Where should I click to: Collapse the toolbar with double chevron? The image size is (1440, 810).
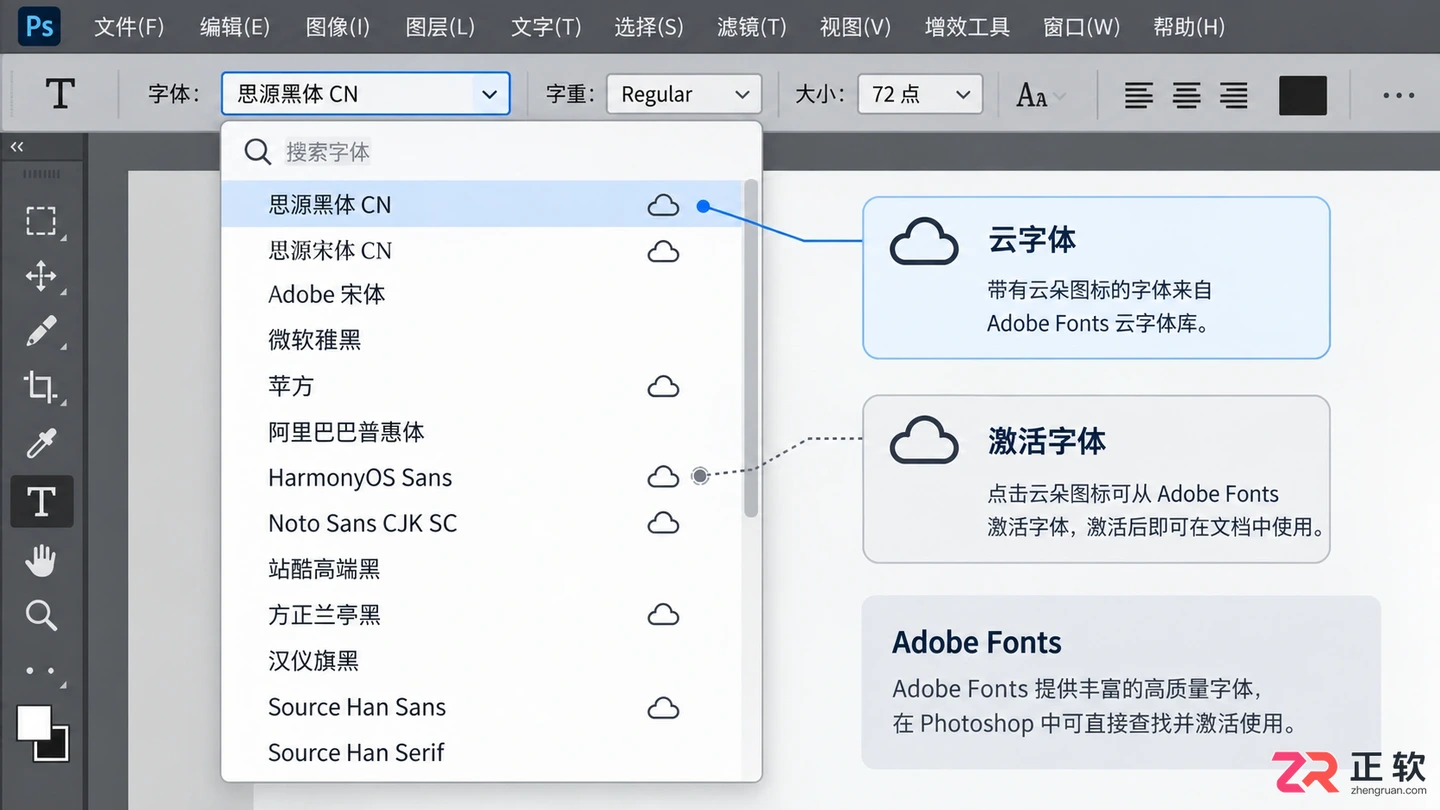tap(17, 147)
